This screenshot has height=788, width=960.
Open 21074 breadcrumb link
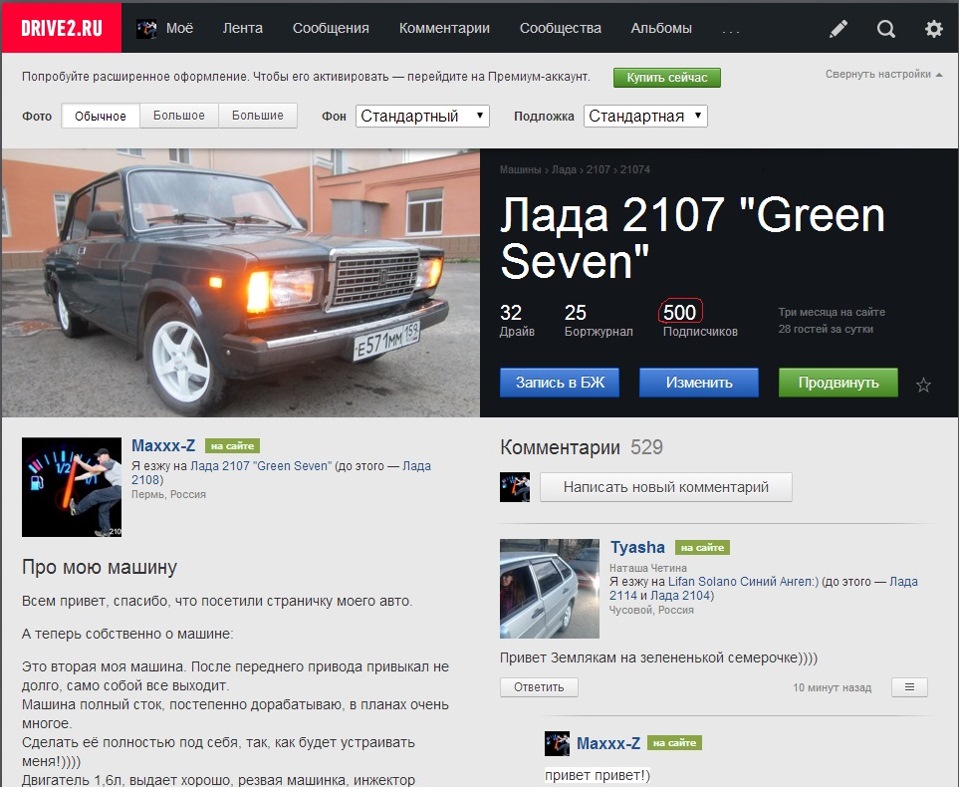coord(635,170)
